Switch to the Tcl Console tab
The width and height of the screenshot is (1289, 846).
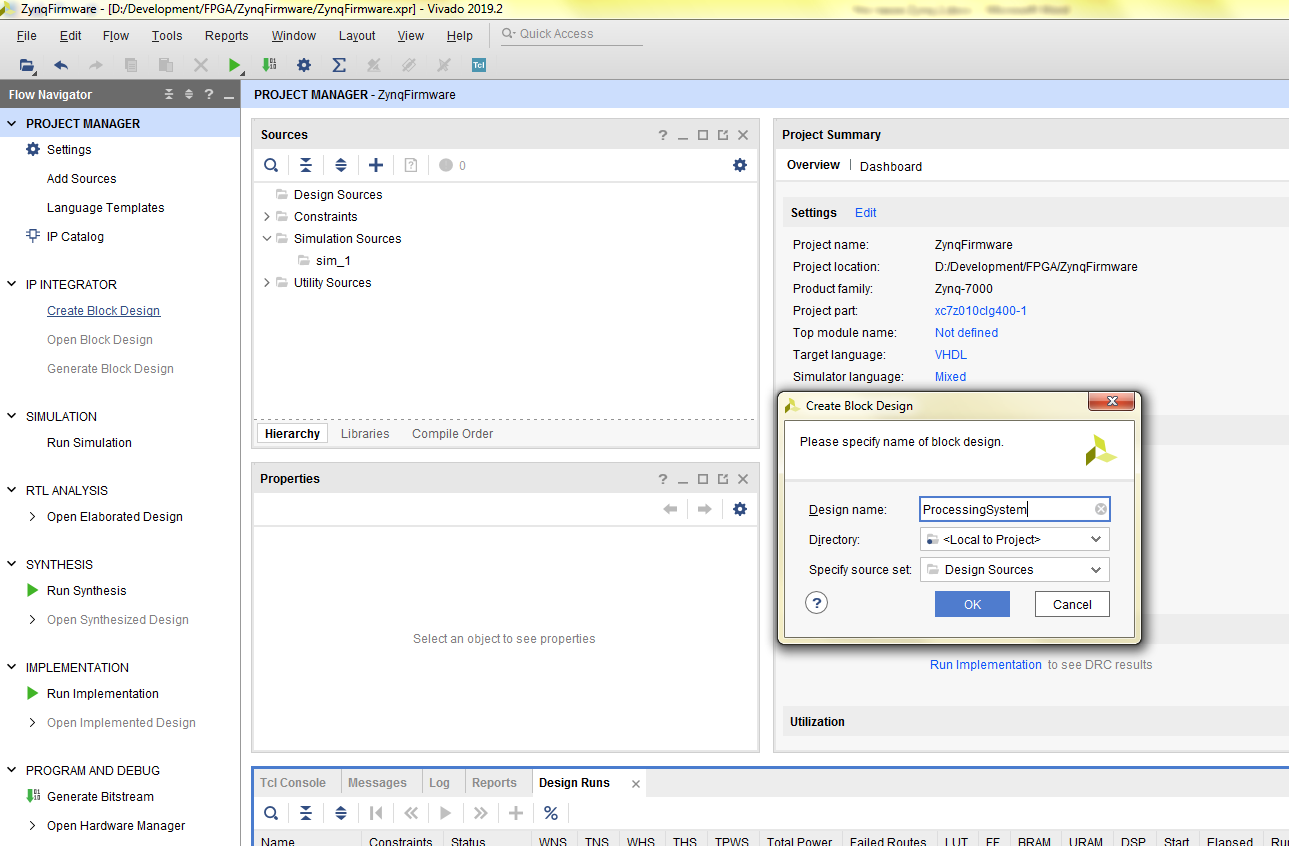click(x=293, y=783)
